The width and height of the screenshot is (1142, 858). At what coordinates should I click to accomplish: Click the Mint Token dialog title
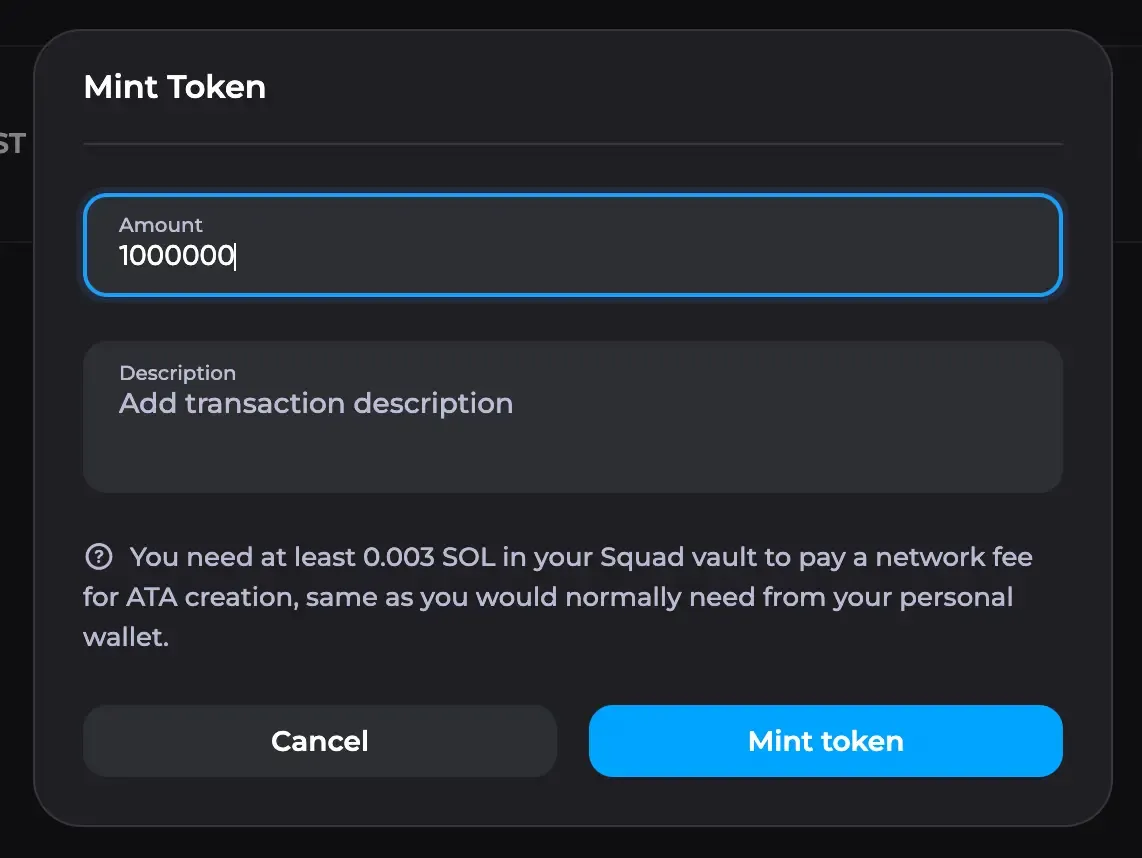174,87
